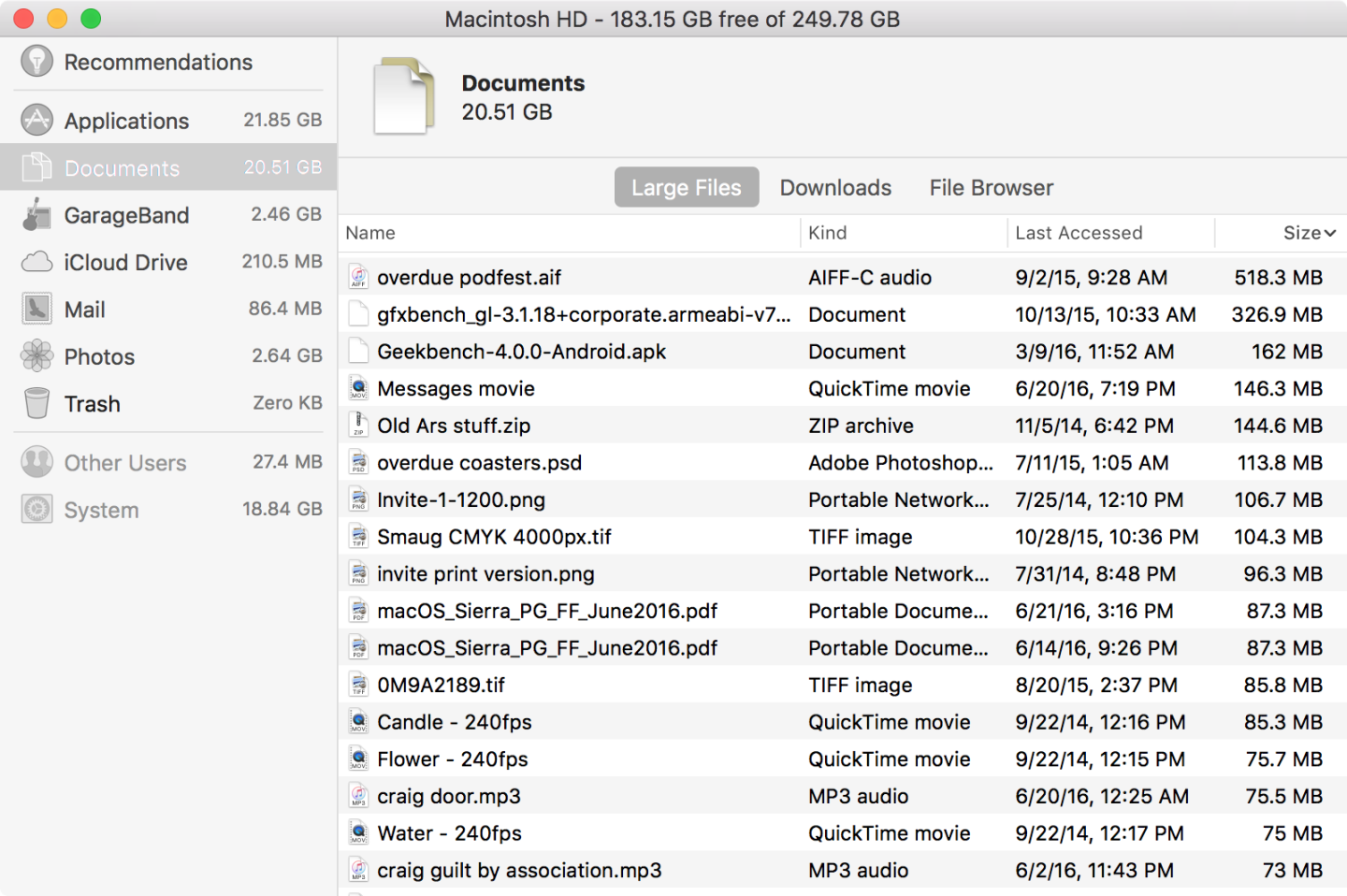
Task: Click the AIFF icon beside overdue podfest.aif
Action: [x=358, y=277]
